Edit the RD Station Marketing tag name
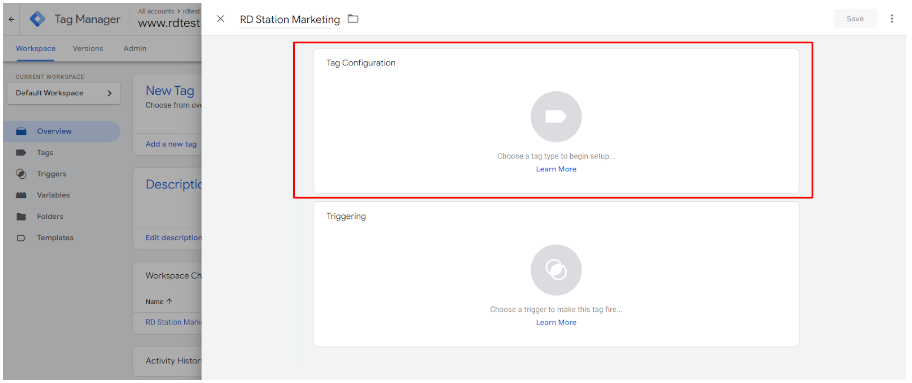Image resolution: width=912 pixels, height=383 pixels. (290, 19)
